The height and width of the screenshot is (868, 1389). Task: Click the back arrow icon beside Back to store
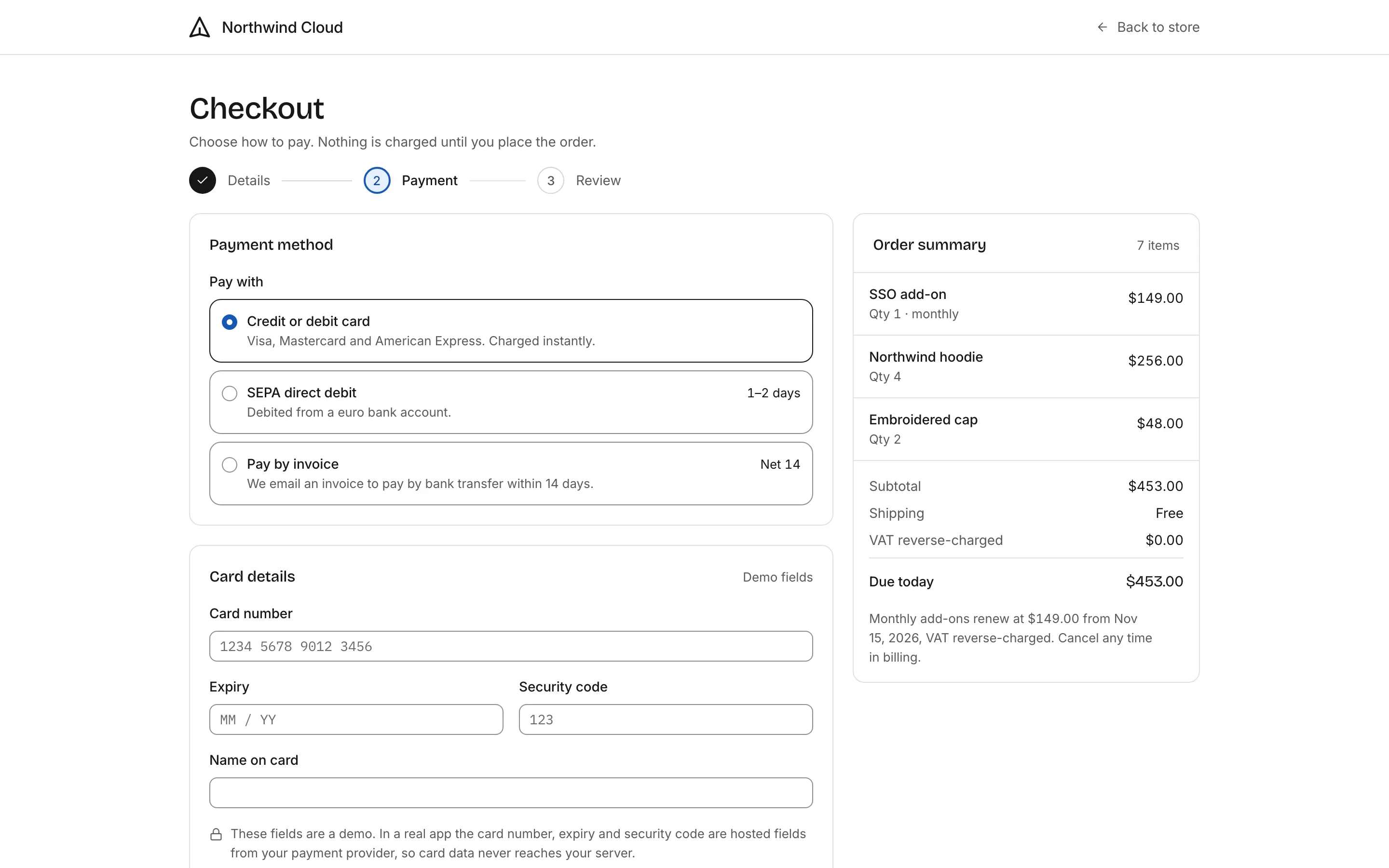pyautogui.click(x=1102, y=27)
